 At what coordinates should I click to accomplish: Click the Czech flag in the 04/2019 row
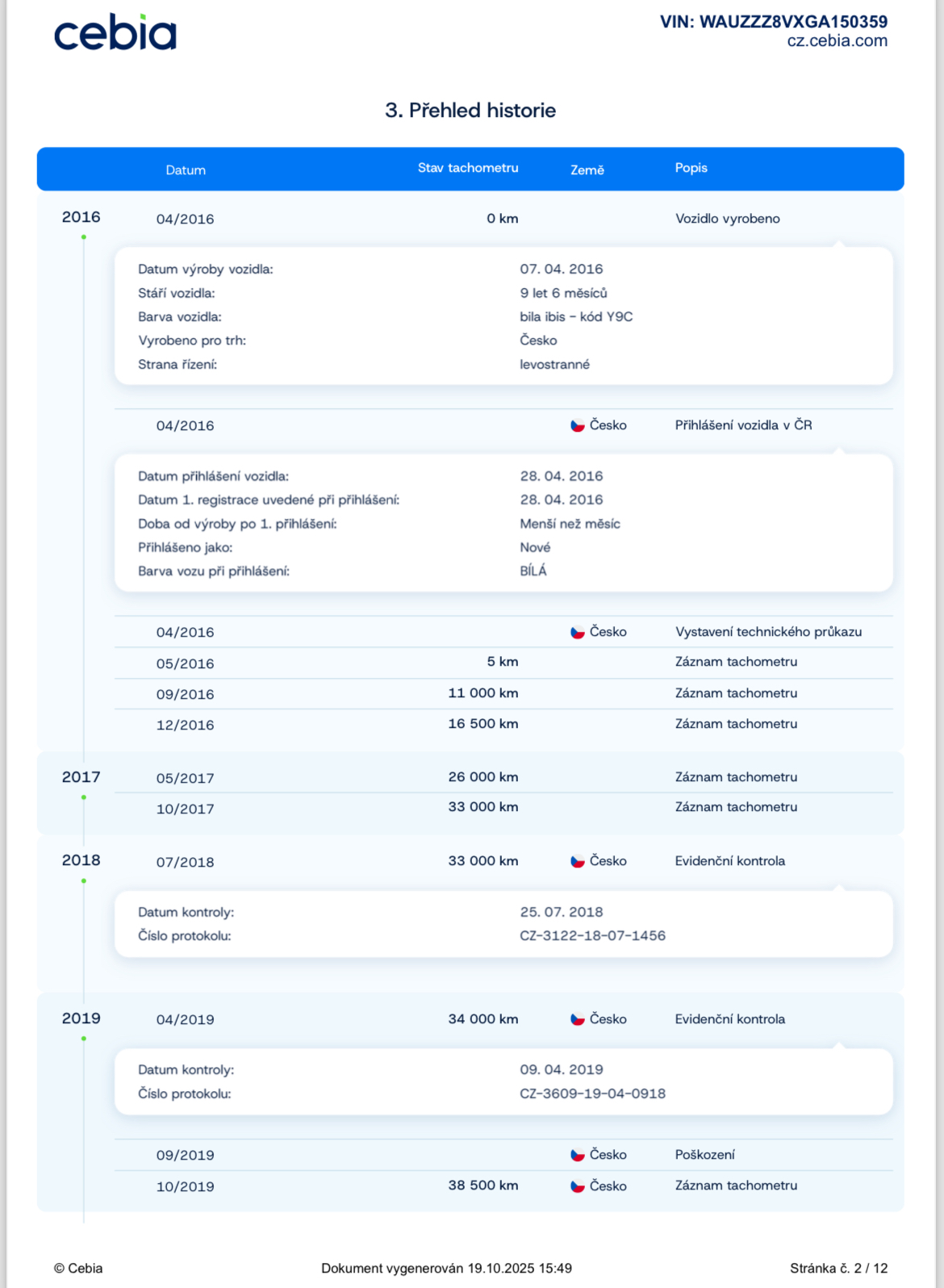point(578,1019)
